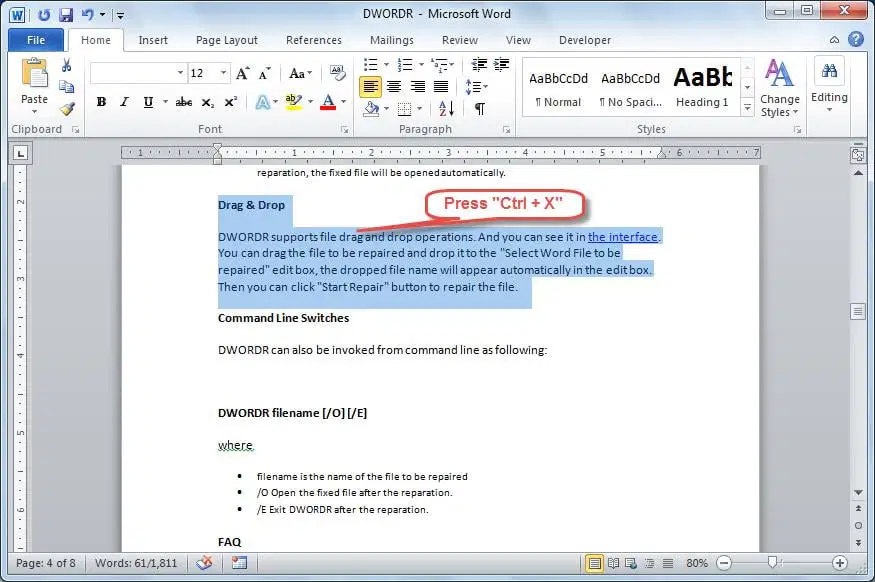Click the 80% zoom level
Screen dimensions: 875x582
pos(697,563)
